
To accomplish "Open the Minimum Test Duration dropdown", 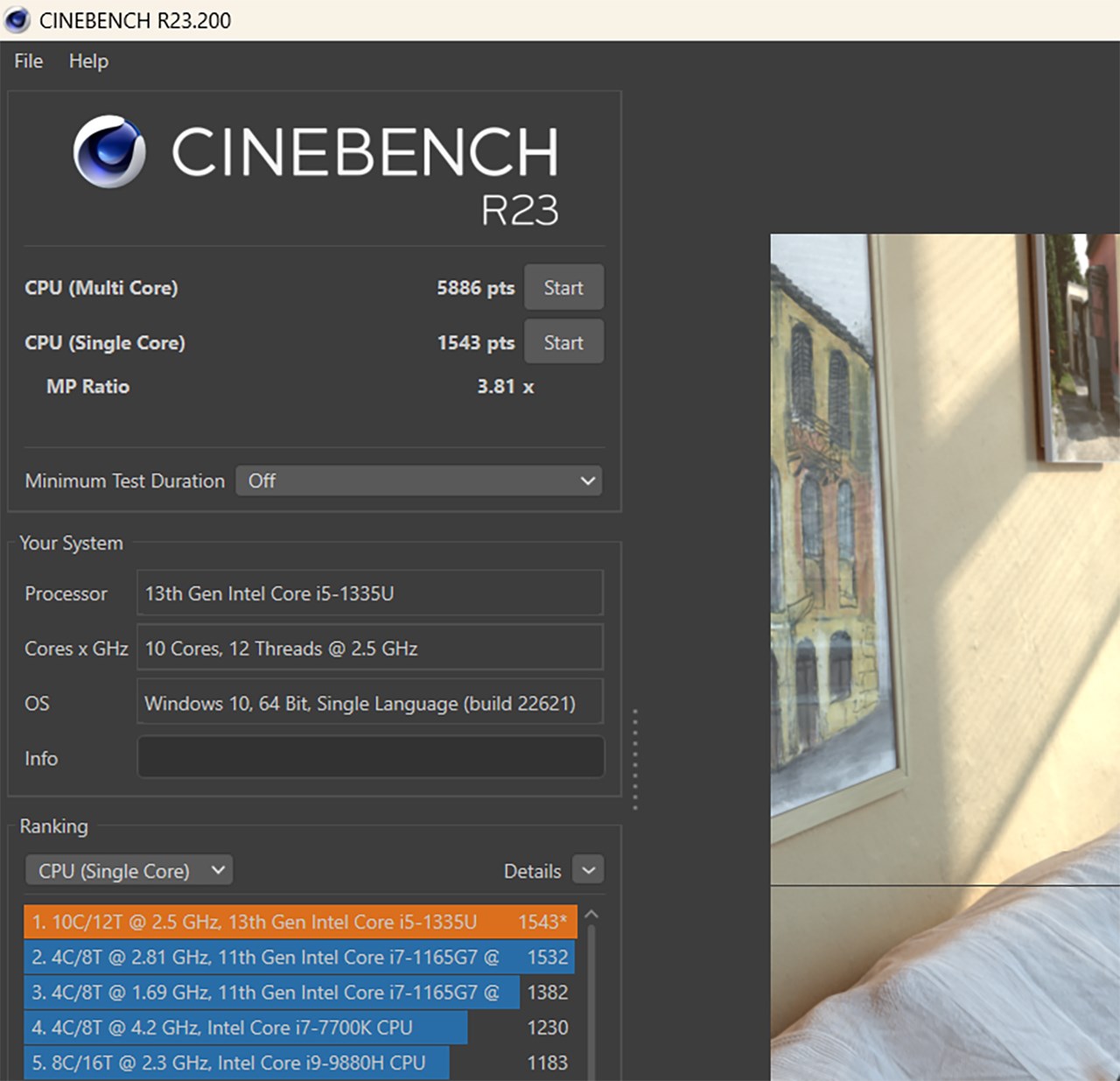I will [419, 481].
